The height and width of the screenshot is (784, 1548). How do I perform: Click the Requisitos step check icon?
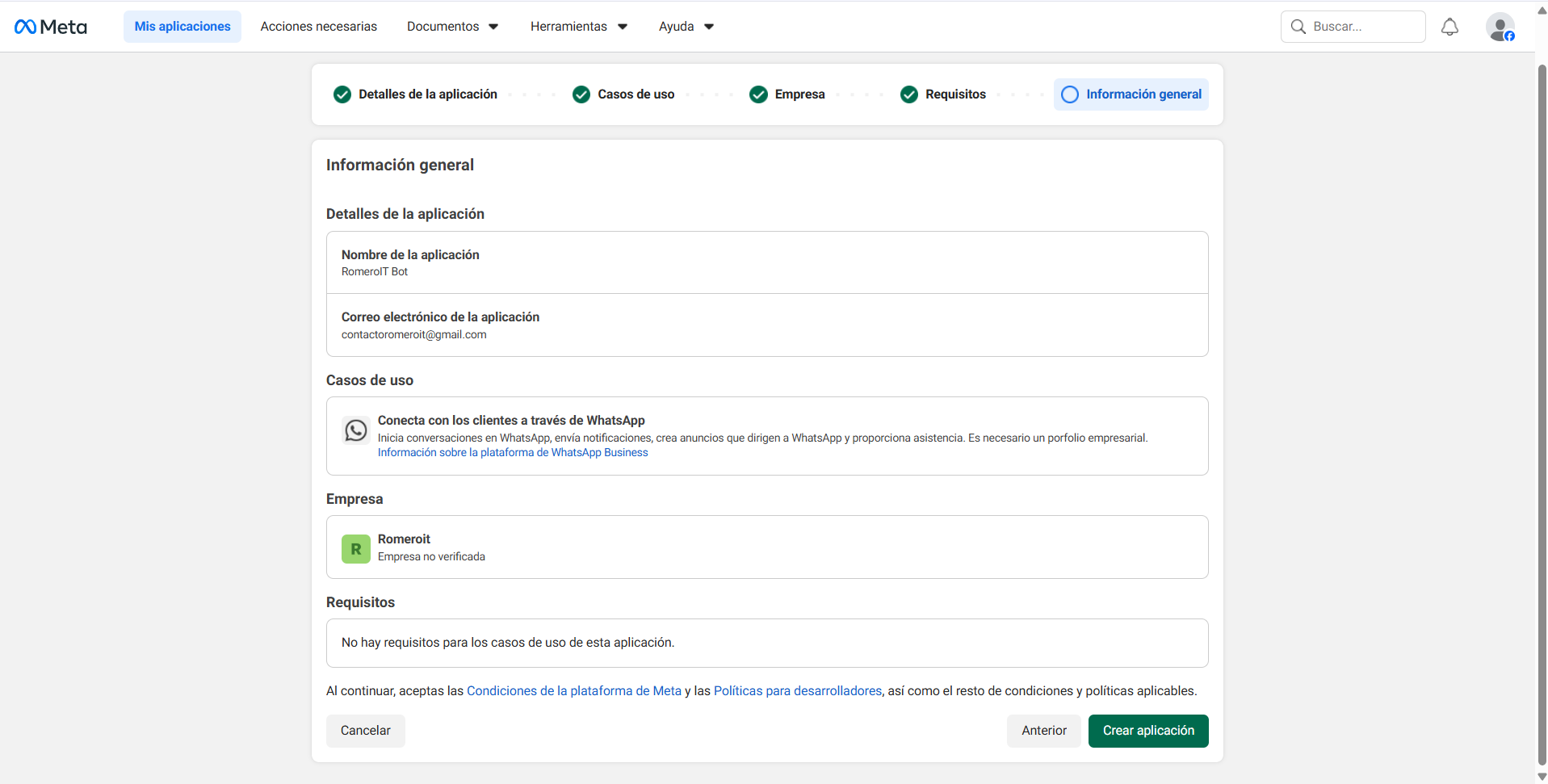(909, 94)
